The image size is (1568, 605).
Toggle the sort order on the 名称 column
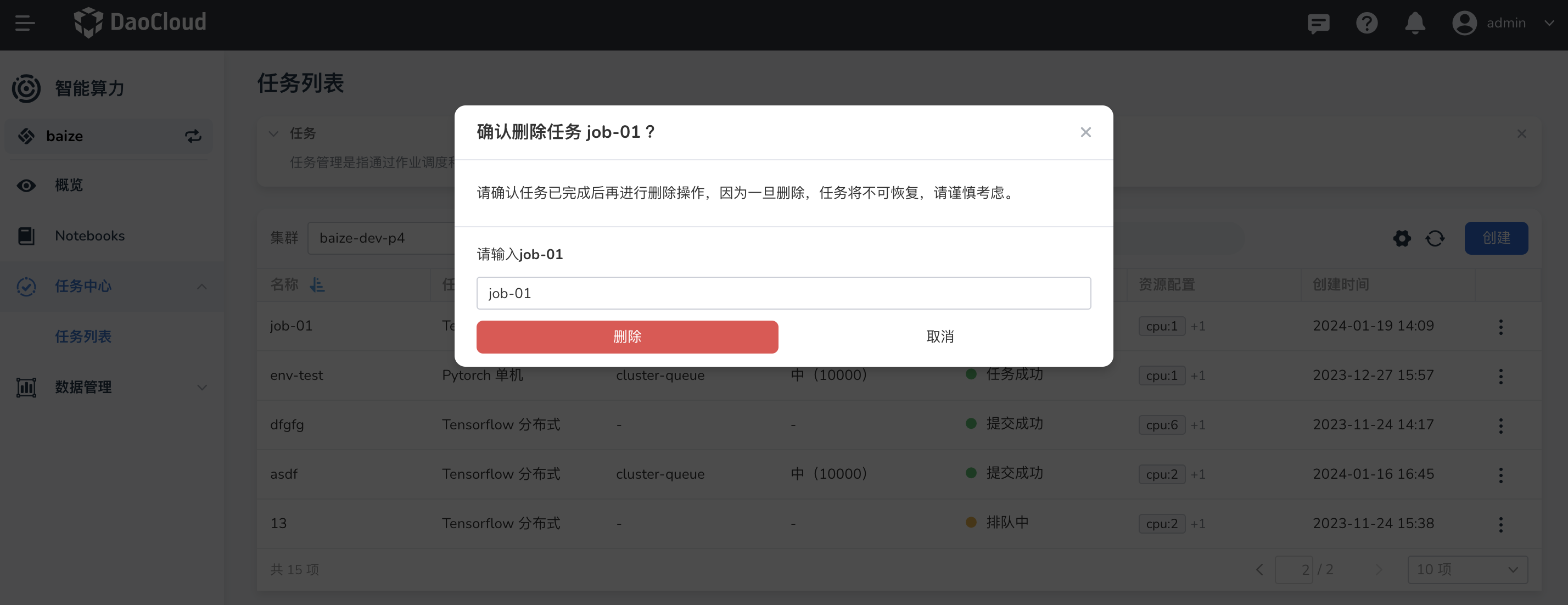click(317, 284)
